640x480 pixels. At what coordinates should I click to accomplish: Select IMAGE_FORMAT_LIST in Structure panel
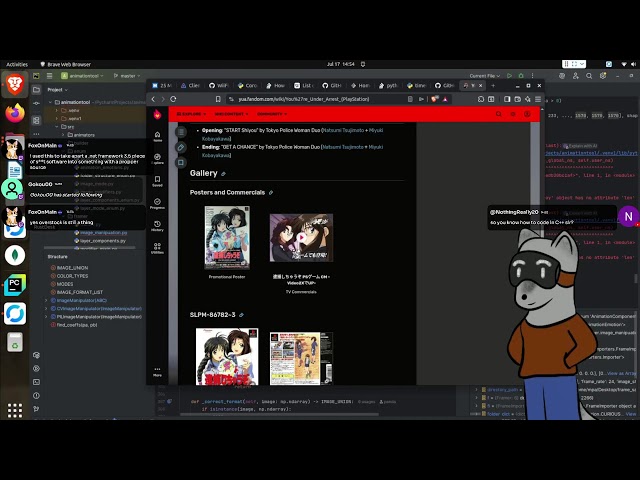(80, 292)
